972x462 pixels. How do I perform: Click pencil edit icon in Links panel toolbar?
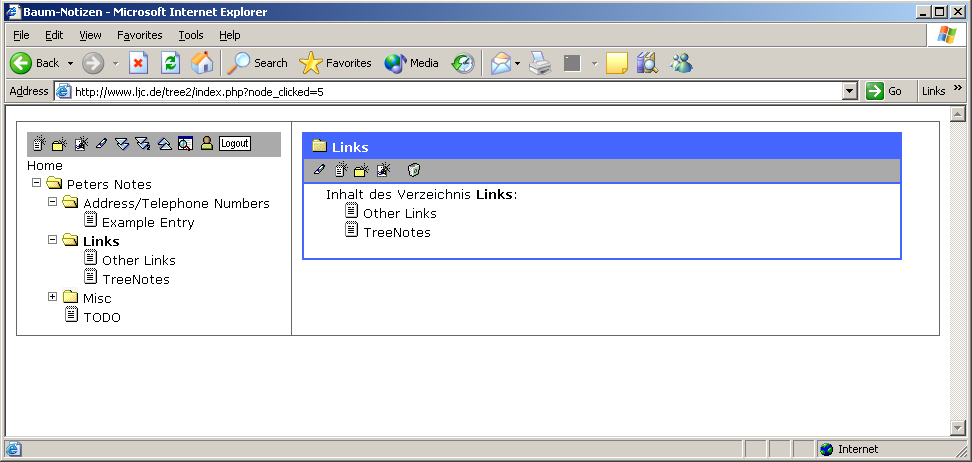coord(319,169)
